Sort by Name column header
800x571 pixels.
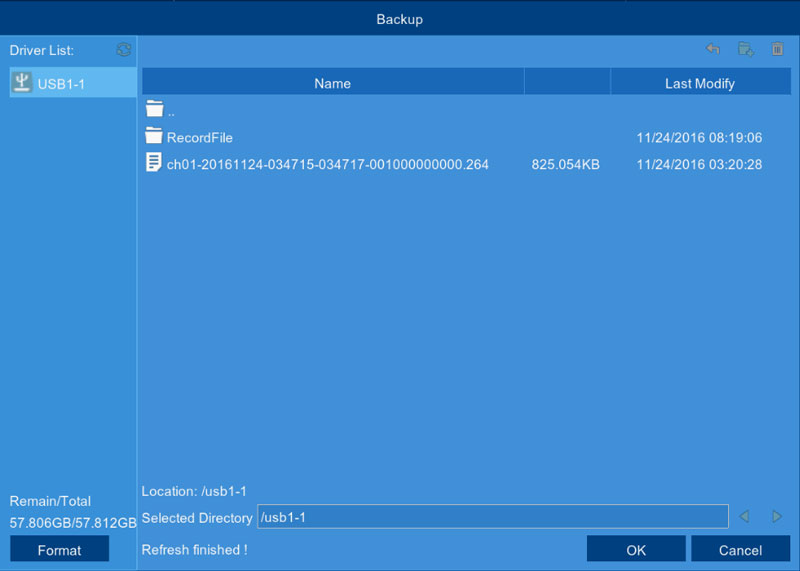coord(333,82)
